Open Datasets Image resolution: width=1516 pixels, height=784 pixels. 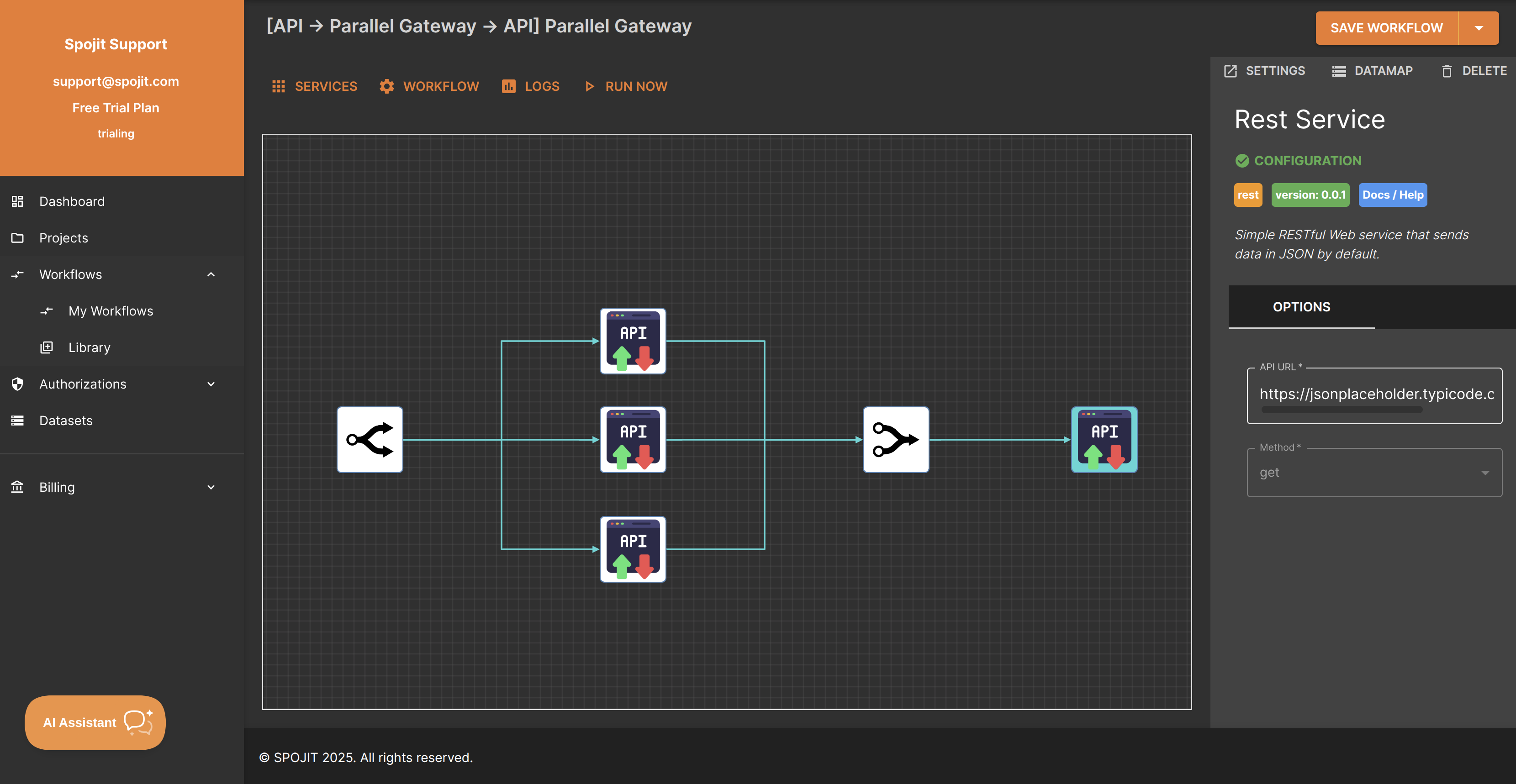coord(122,420)
